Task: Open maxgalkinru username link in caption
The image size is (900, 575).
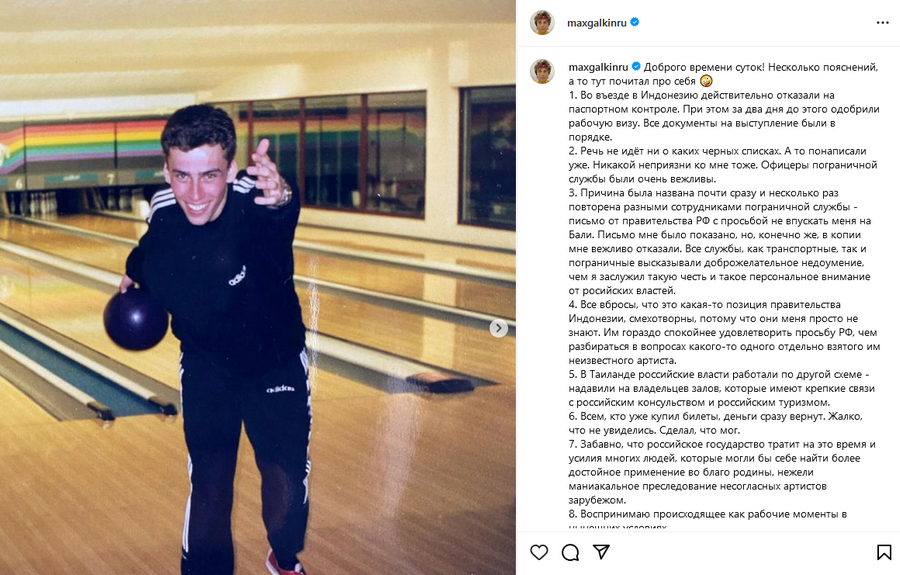Action: pos(598,67)
